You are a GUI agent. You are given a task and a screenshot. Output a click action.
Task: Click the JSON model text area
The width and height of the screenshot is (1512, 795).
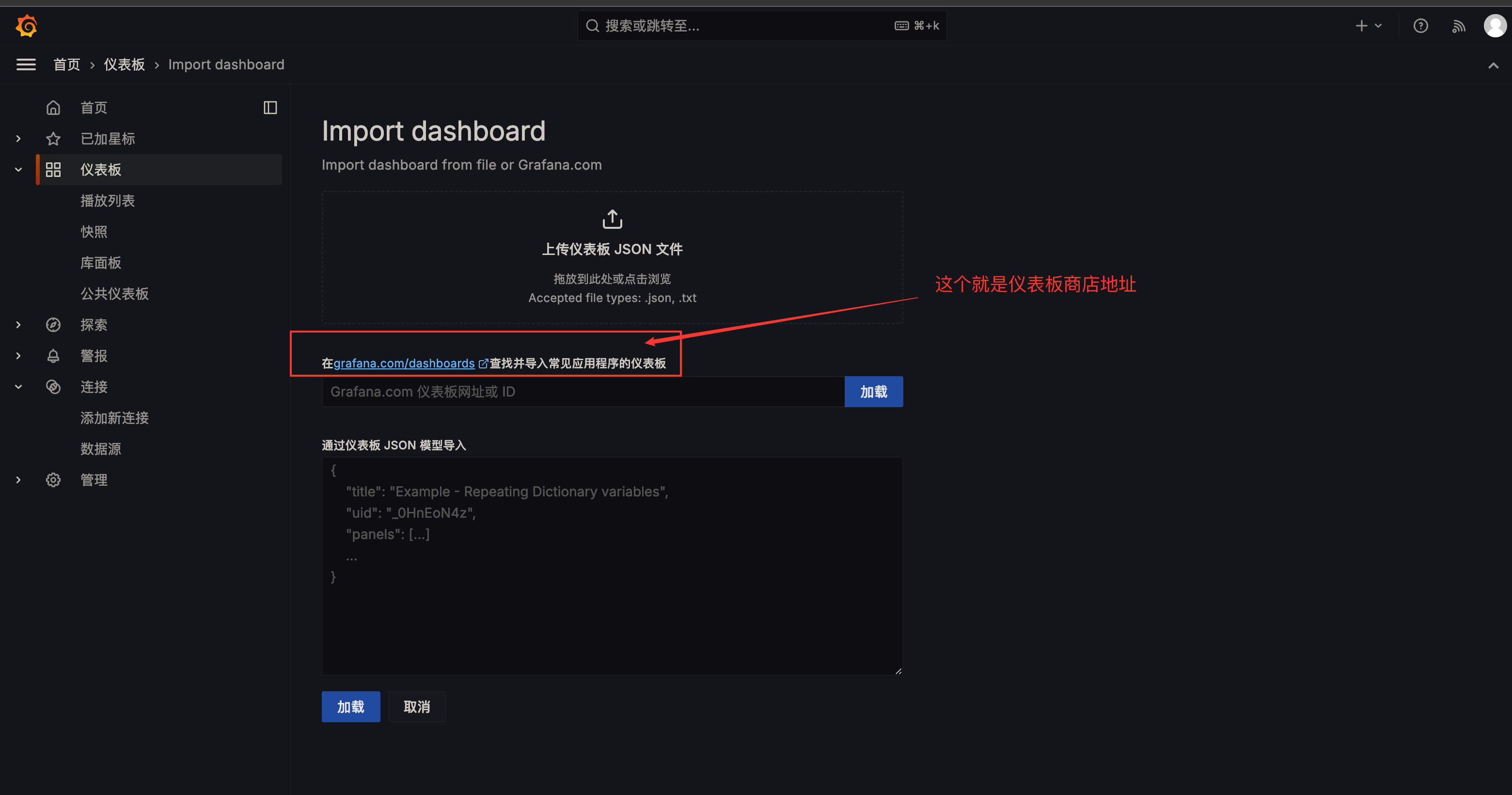pyautogui.click(x=612, y=566)
